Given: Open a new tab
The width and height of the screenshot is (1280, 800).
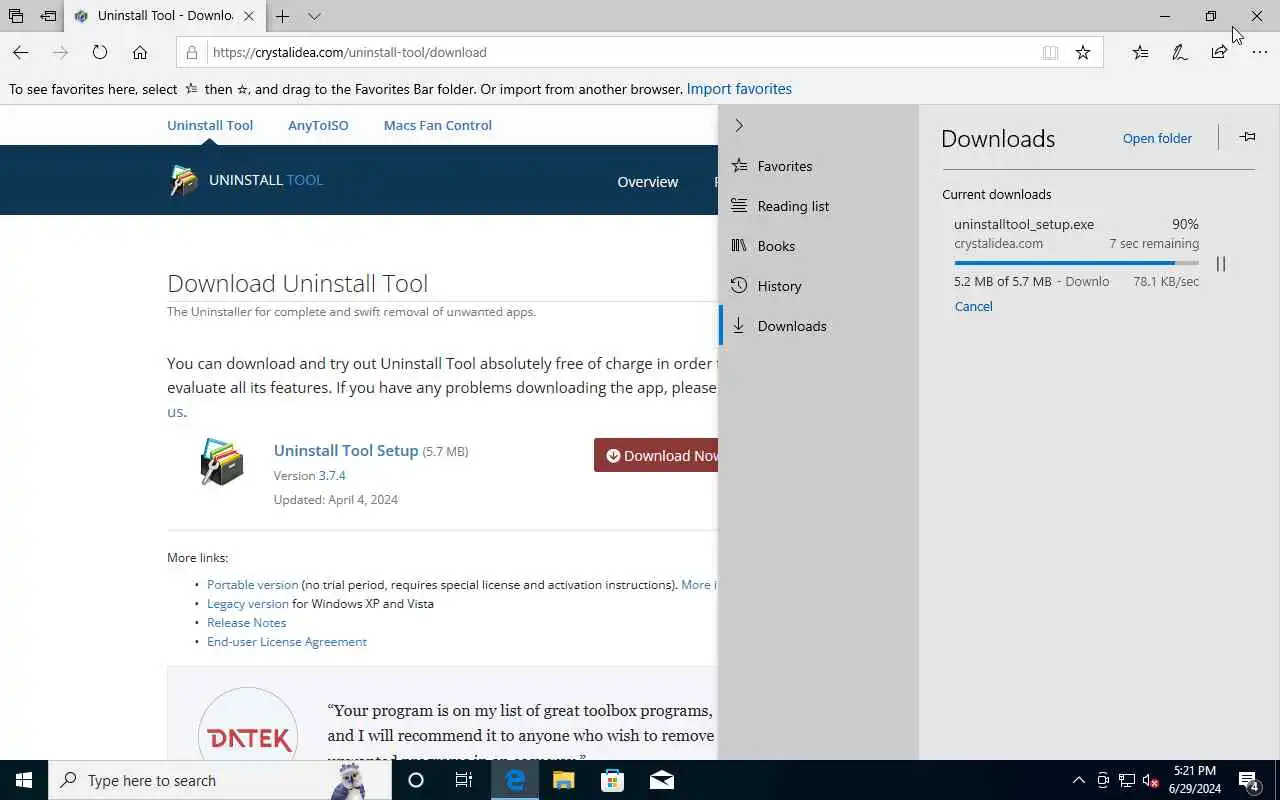Looking at the screenshot, I should 283,16.
